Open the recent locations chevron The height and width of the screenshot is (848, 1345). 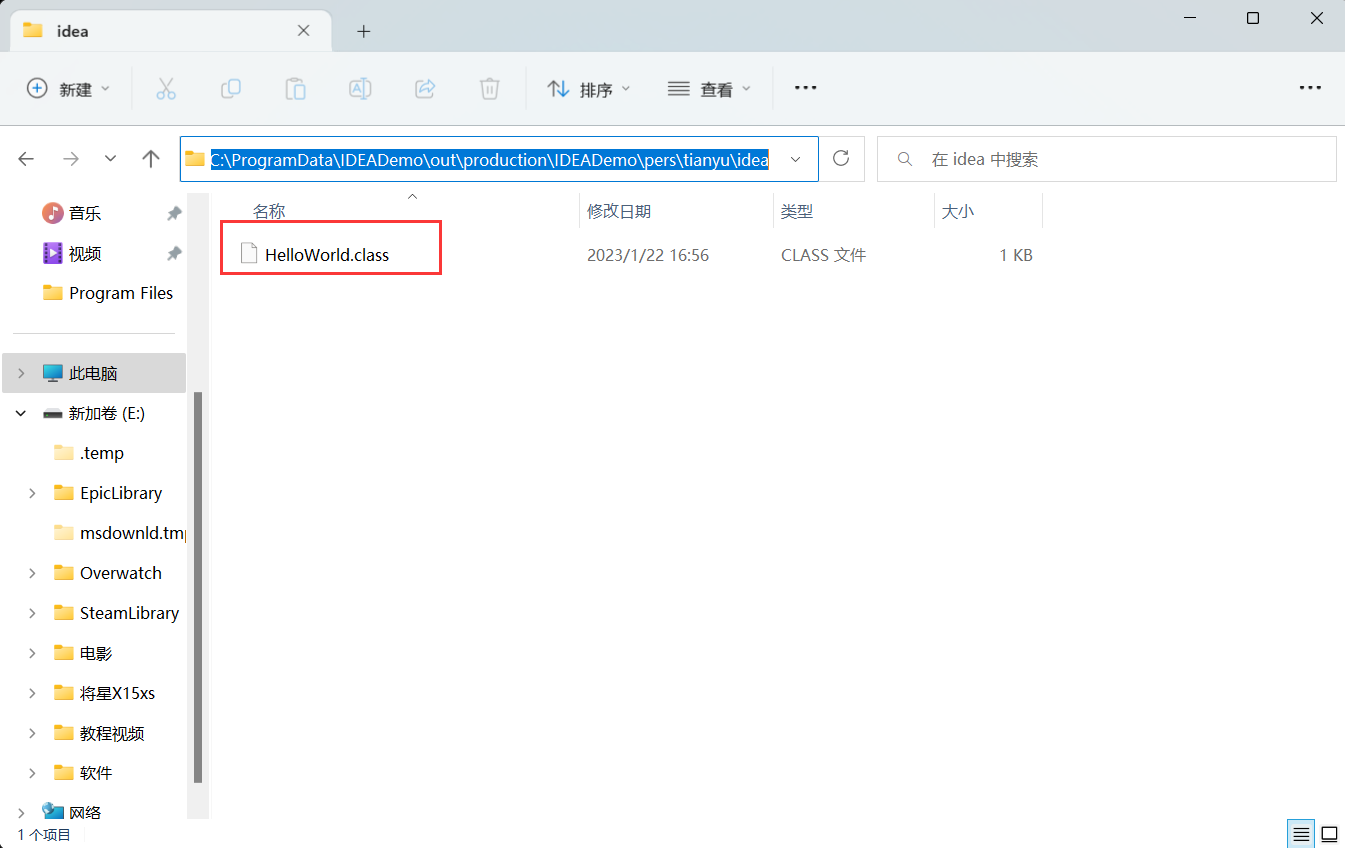111,159
